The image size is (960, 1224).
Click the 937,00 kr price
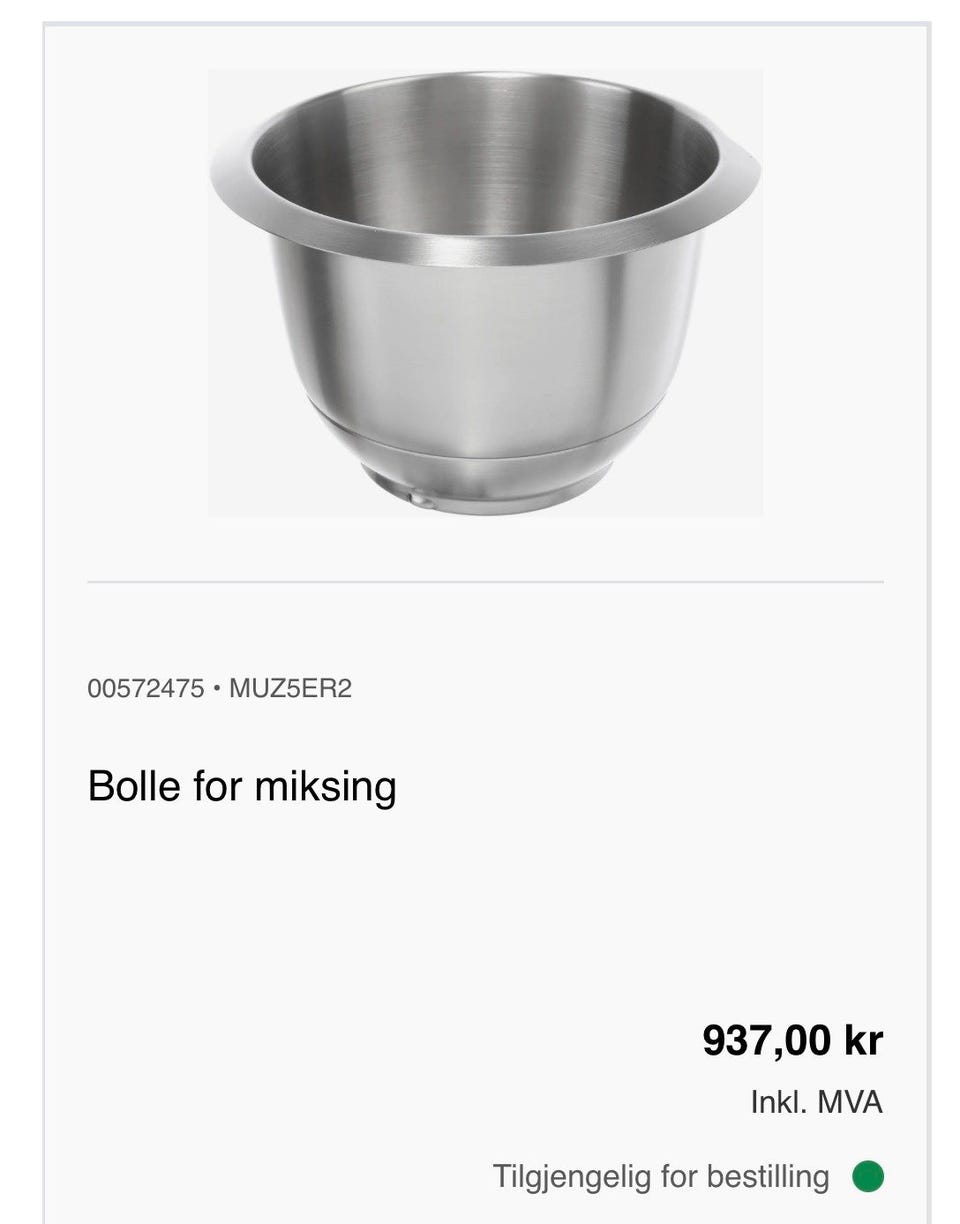[x=792, y=1040]
